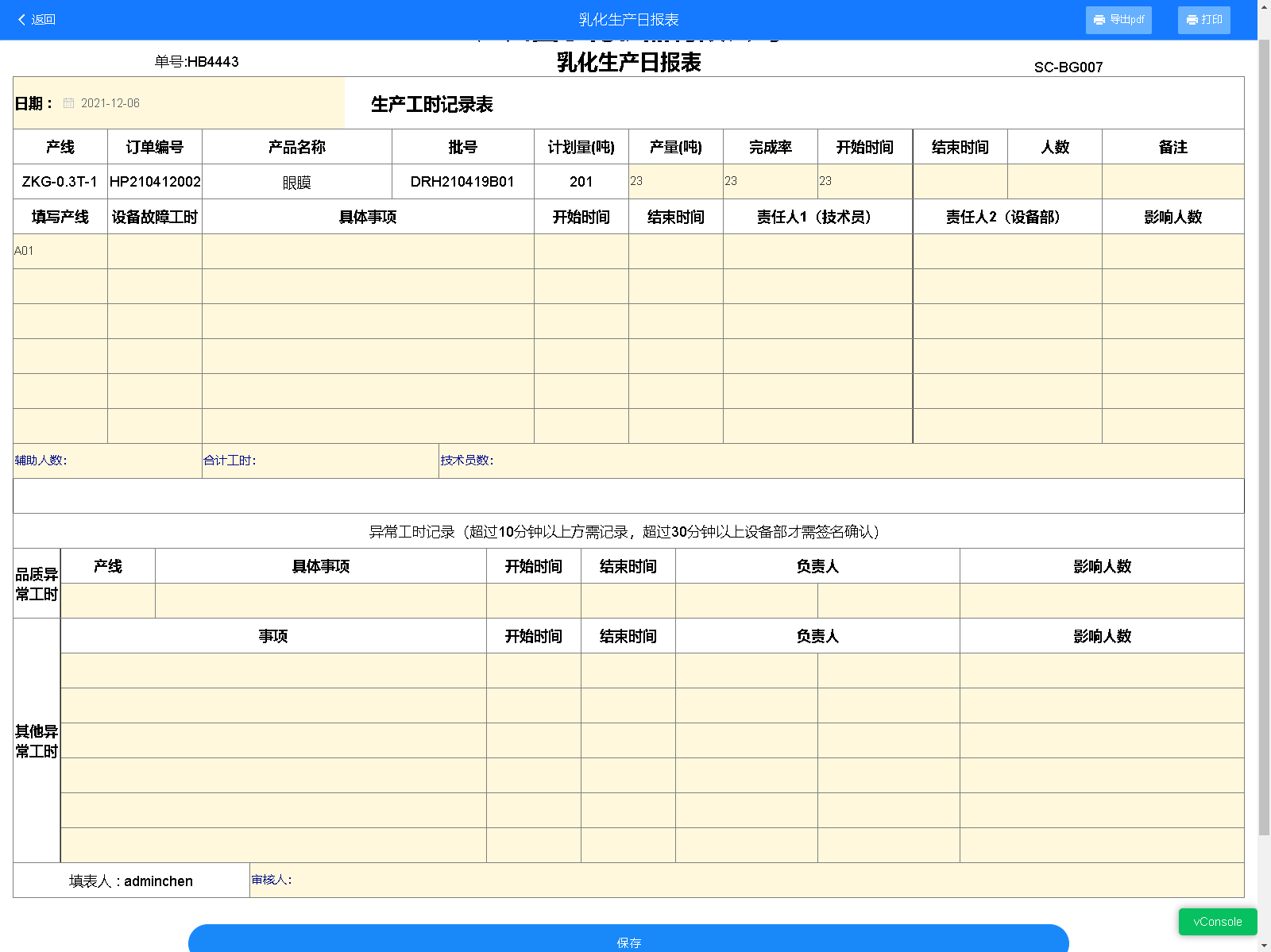Click the remarks (备注) cell in first row
This screenshot has width=1271, height=952.
[1172, 182]
